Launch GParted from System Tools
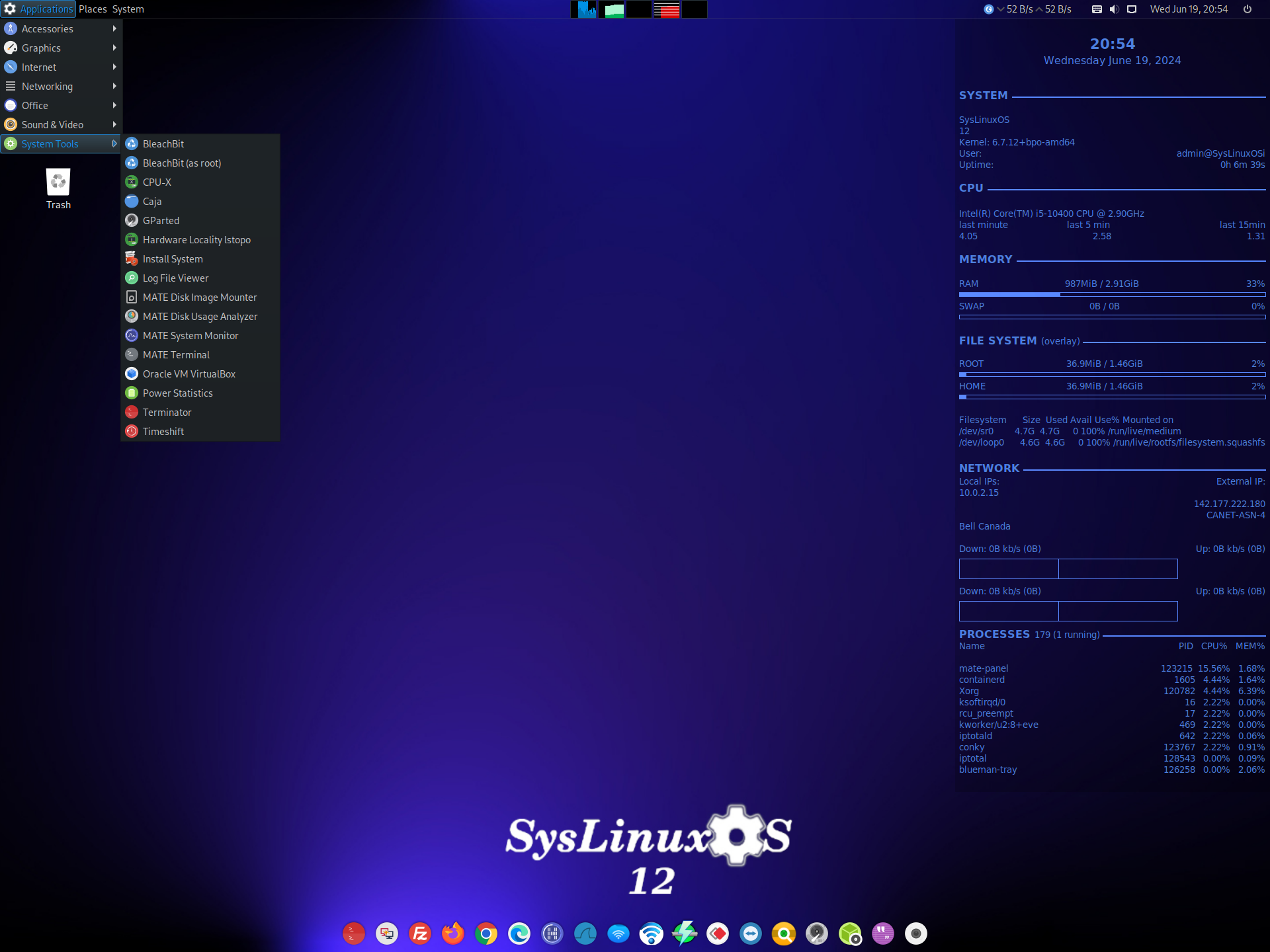Screen dimensions: 1270x952 (200, 220)
